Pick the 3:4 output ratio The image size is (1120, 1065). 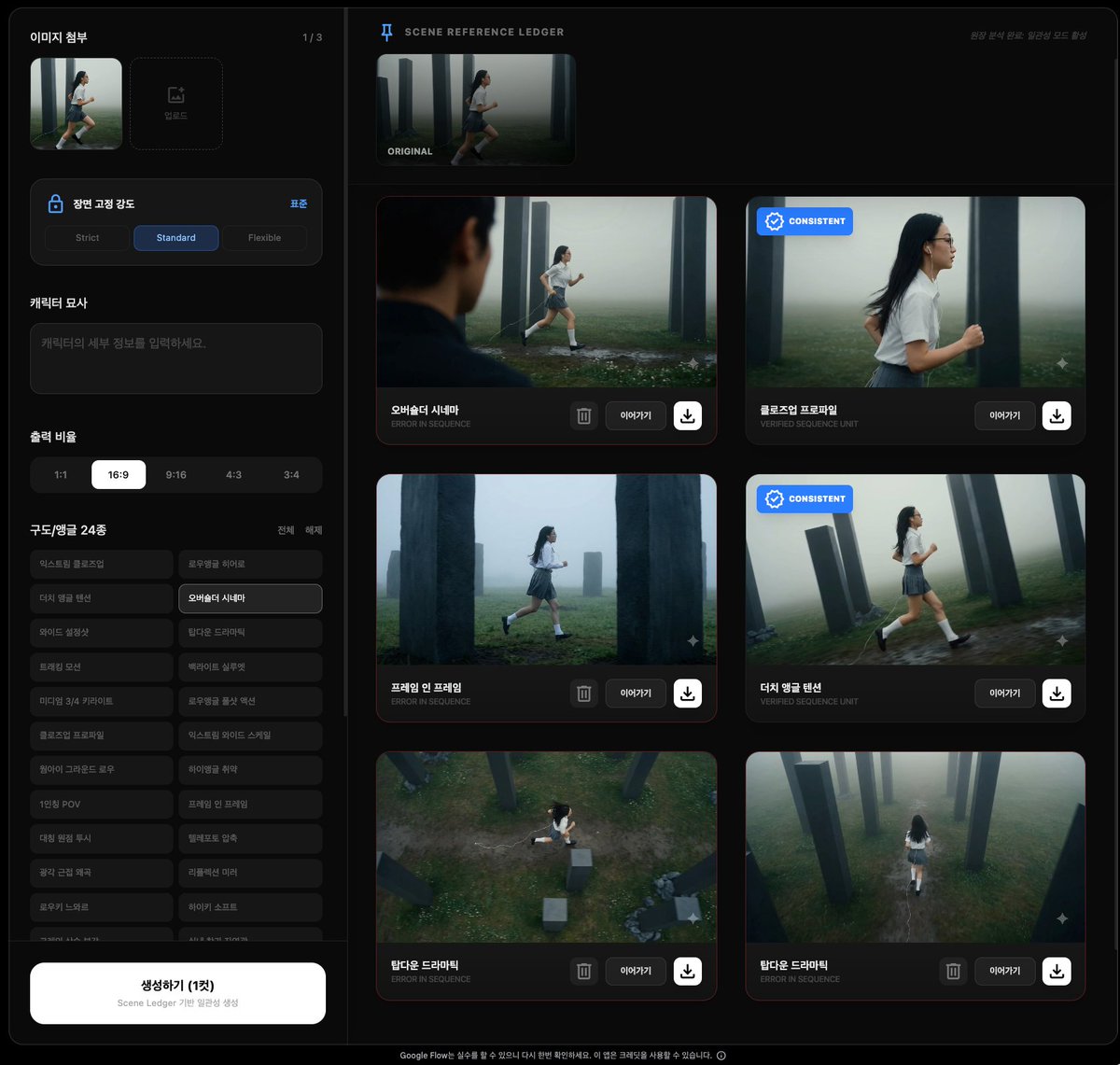tap(291, 475)
